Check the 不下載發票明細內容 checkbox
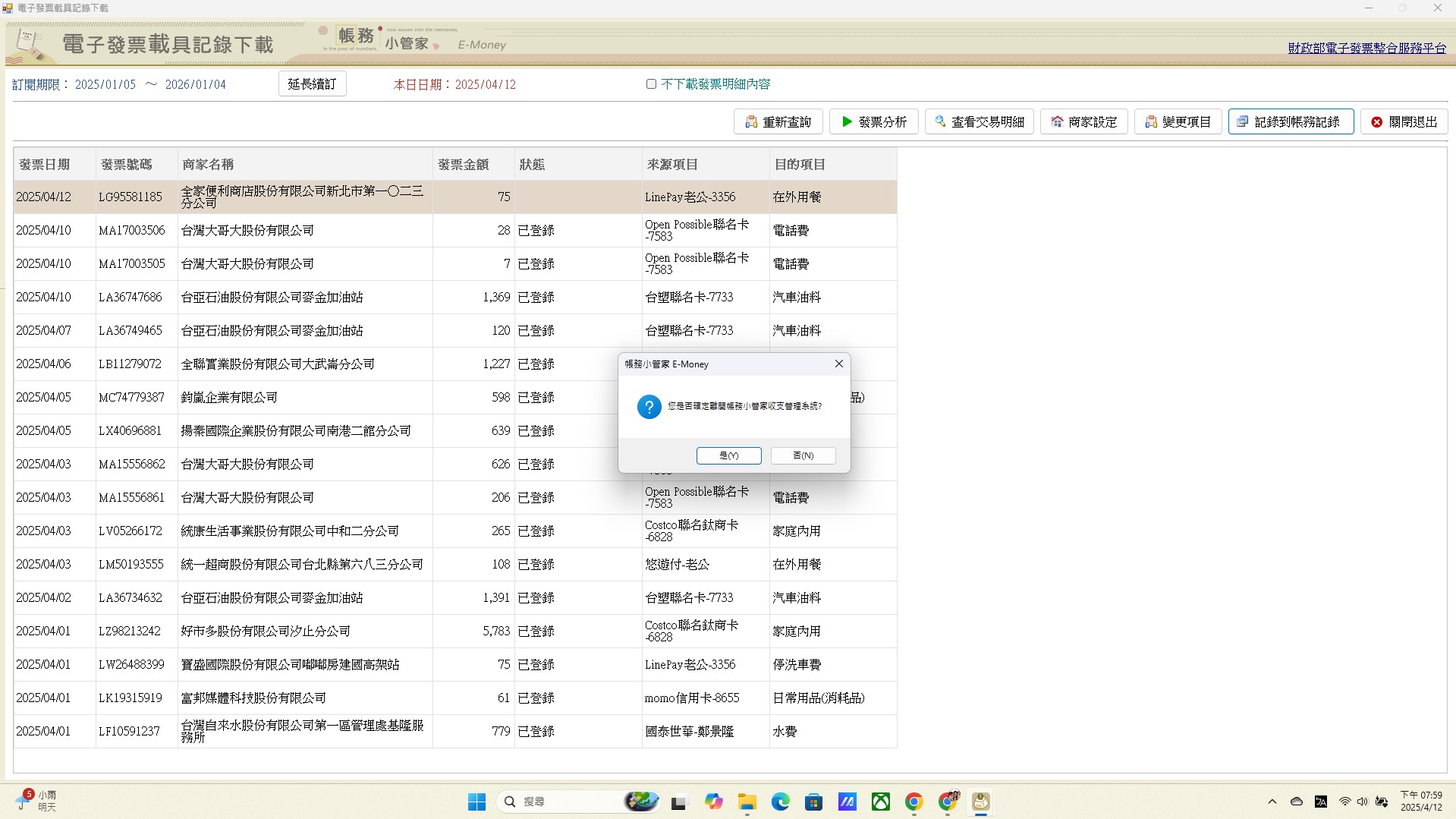1456x819 pixels. (651, 84)
